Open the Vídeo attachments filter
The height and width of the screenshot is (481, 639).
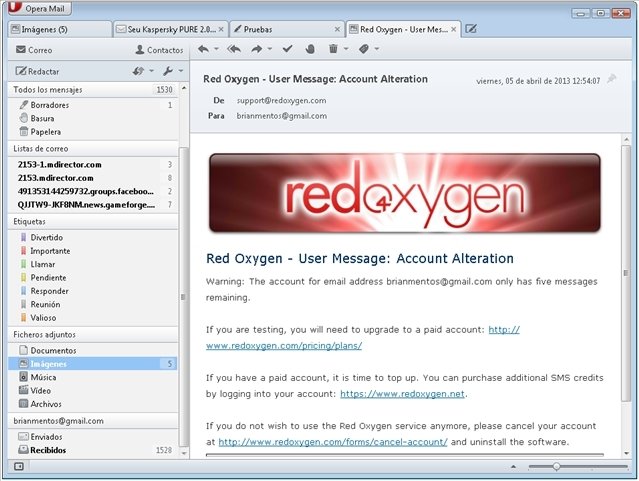pyautogui.click(x=93, y=391)
